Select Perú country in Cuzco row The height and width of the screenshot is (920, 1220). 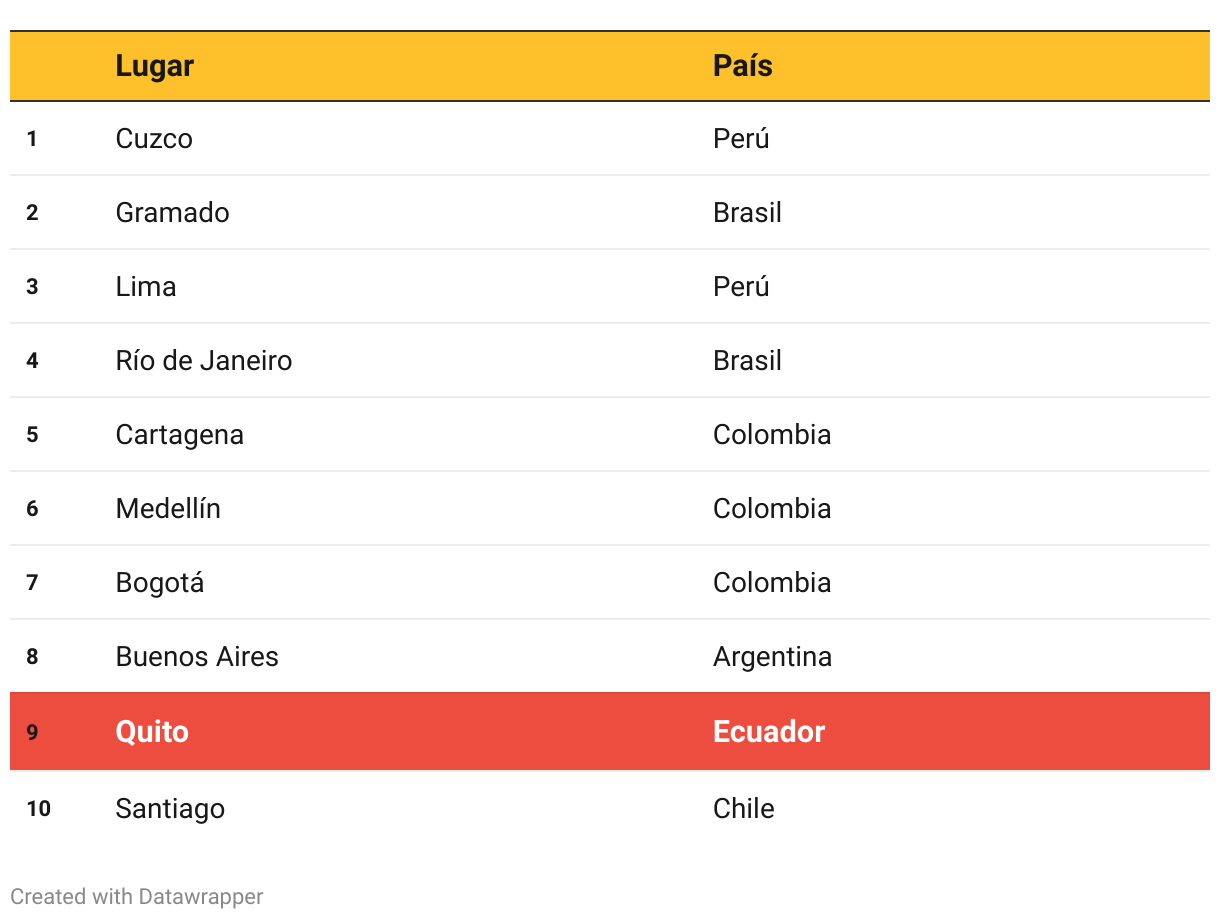pos(742,138)
